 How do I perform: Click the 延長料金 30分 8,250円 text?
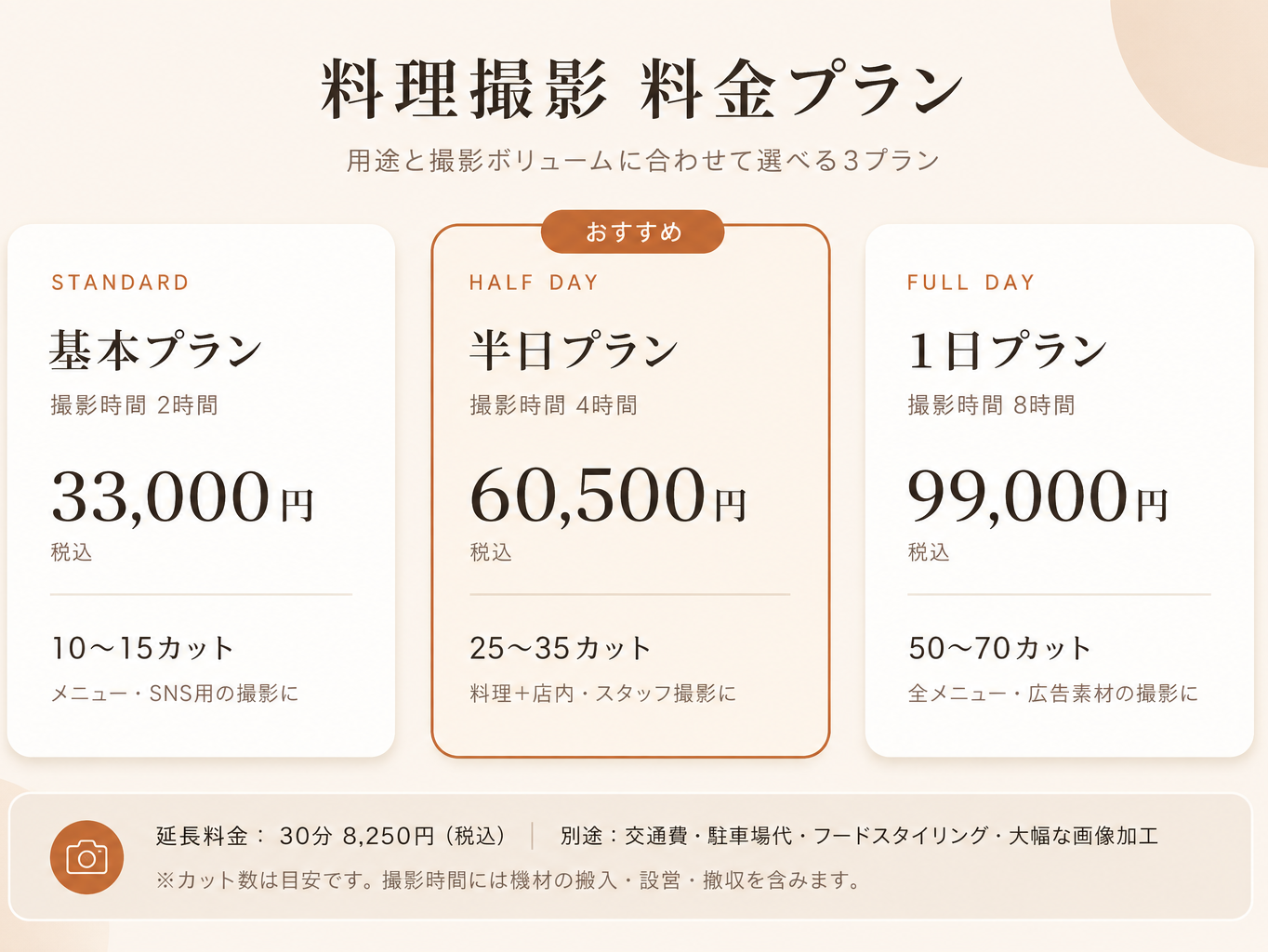(x=331, y=836)
